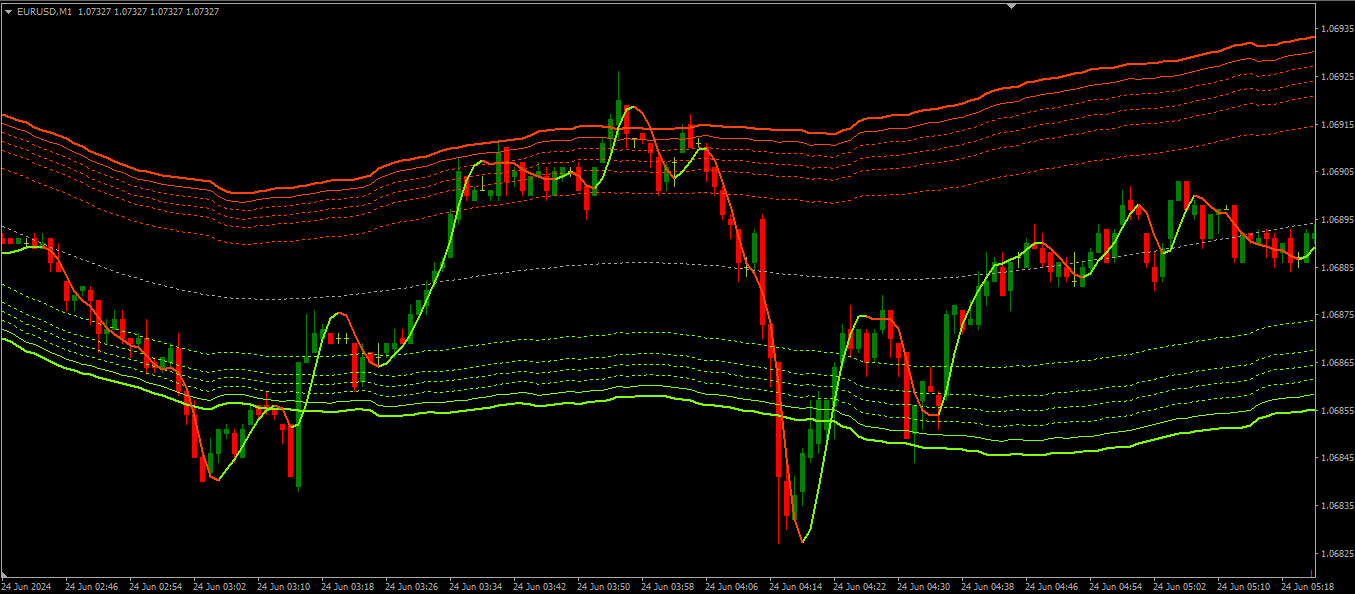
Task: Click the 1.06935 price axis label
Action: [1334, 29]
